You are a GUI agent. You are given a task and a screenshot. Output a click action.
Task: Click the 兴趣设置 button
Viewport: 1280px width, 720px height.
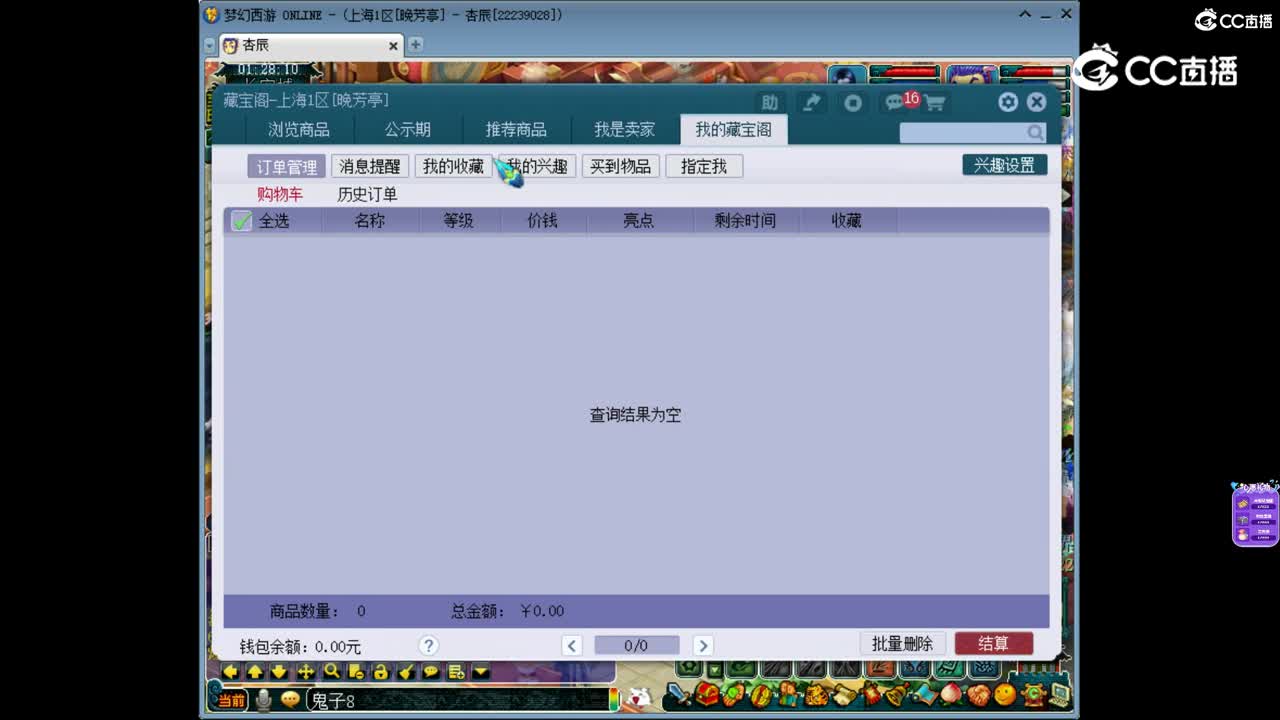(x=1005, y=165)
